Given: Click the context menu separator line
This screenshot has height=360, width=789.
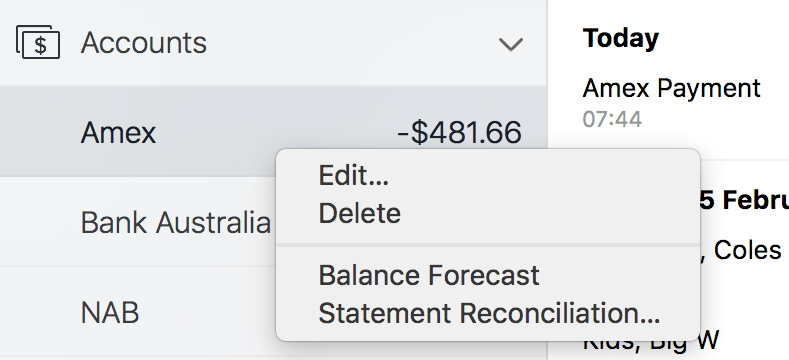Looking at the screenshot, I should (488, 245).
